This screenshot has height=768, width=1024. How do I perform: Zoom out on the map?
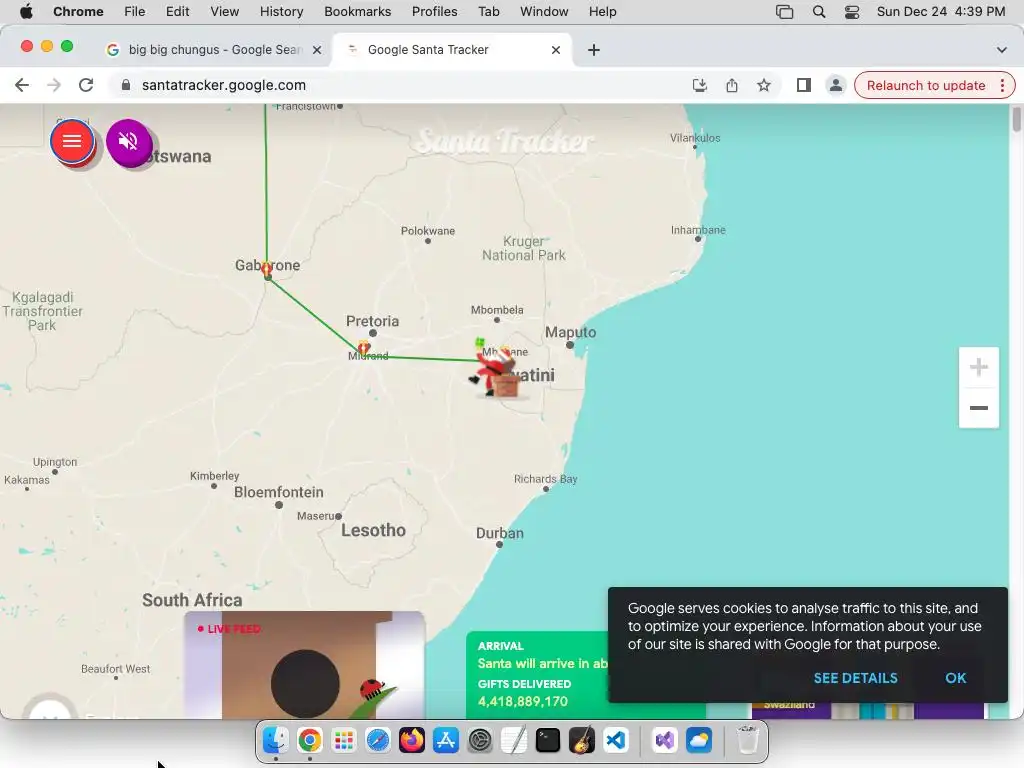click(978, 408)
